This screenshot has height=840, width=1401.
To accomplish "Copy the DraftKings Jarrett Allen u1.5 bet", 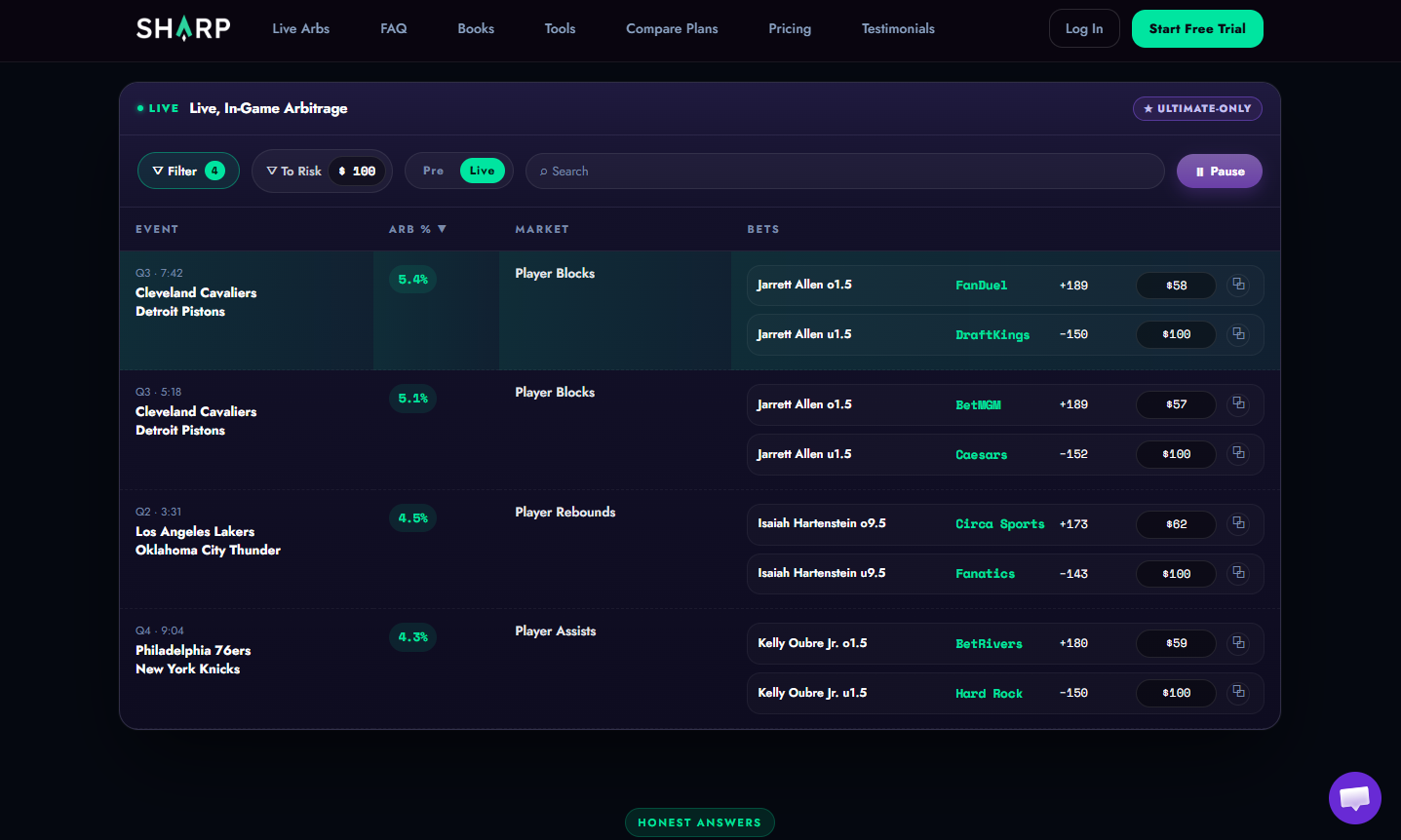I will coord(1238,334).
